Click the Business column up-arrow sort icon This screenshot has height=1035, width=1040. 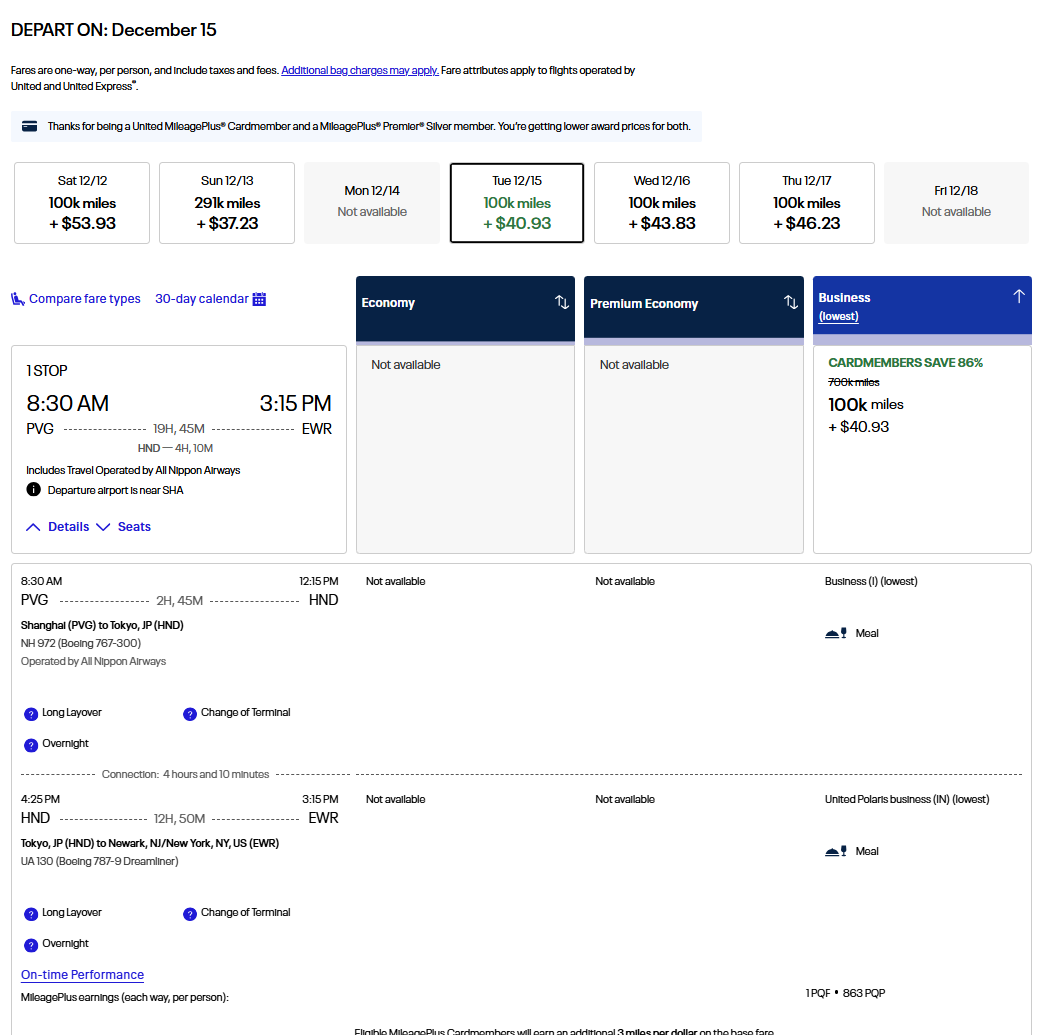click(1019, 297)
